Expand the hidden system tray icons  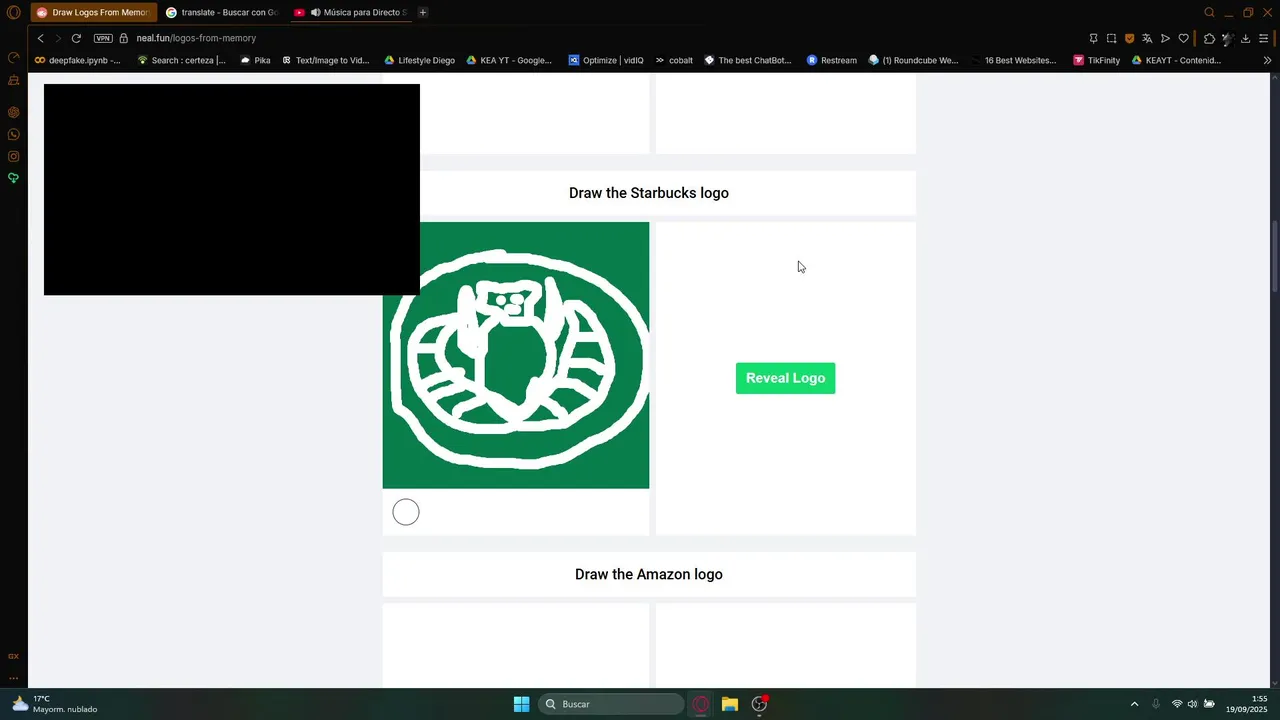pyautogui.click(x=1134, y=704)
